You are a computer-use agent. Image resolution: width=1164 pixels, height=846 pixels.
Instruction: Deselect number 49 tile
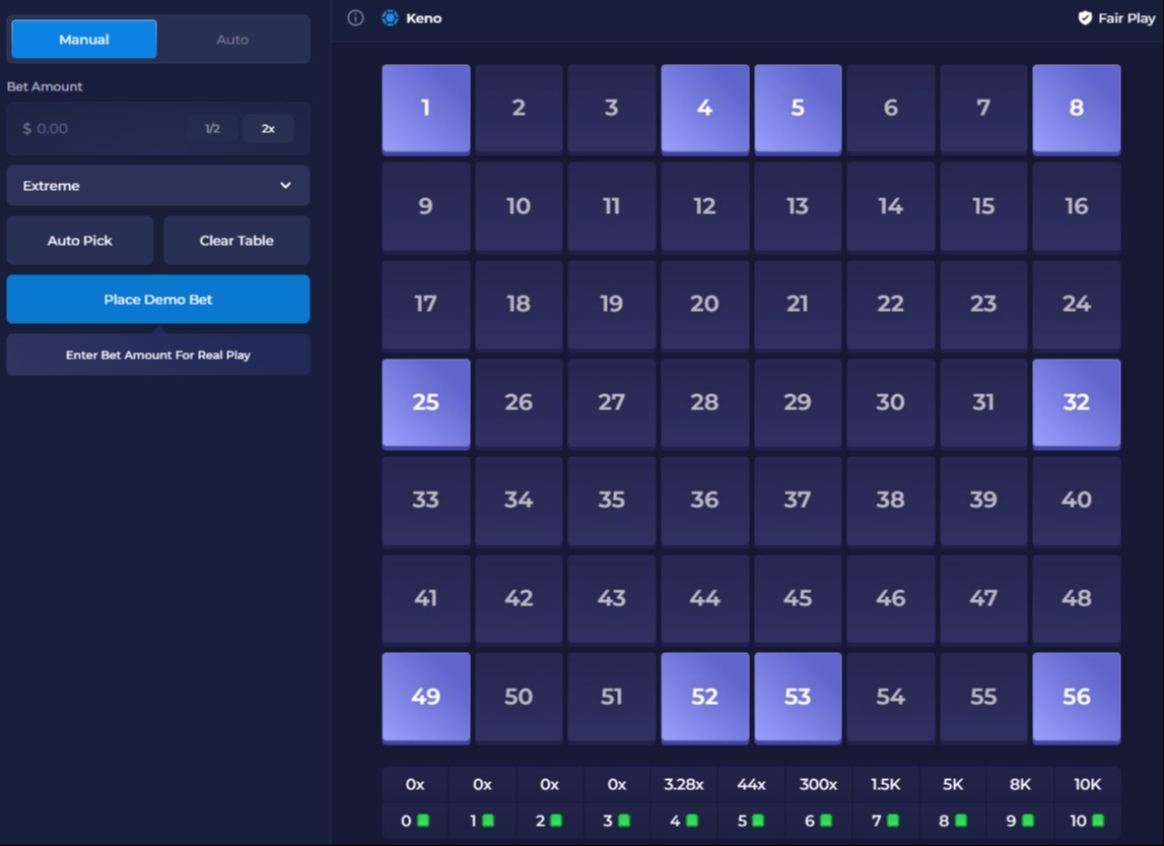pos(426,697)
